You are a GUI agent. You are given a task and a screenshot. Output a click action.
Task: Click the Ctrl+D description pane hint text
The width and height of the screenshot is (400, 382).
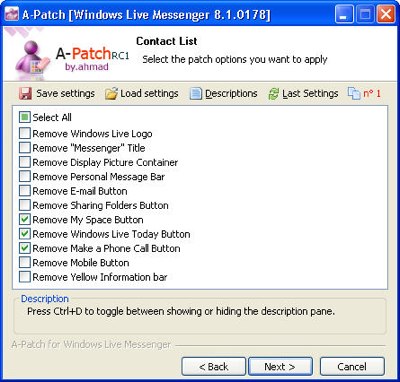pos(181,311)
